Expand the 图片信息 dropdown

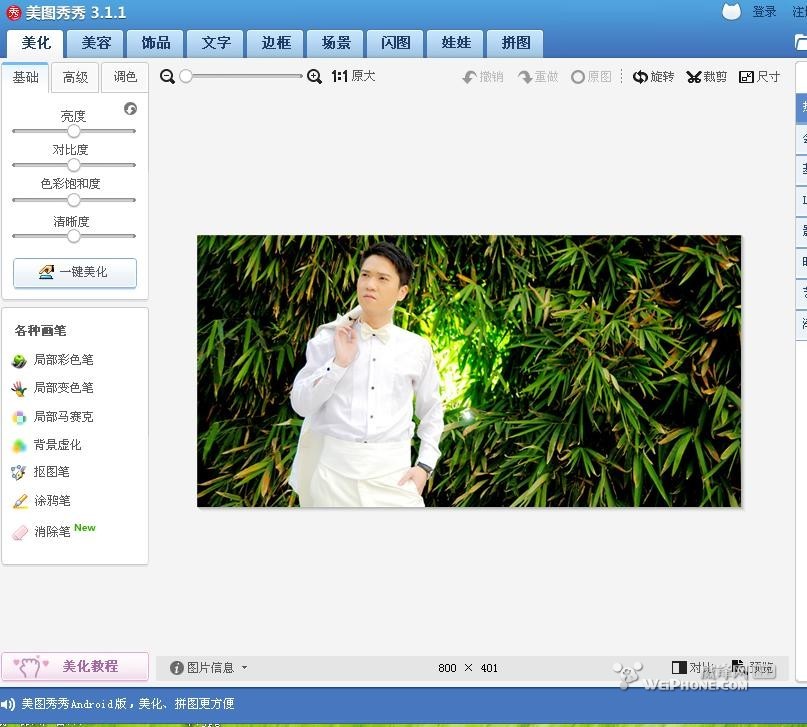tap(209, 668)
